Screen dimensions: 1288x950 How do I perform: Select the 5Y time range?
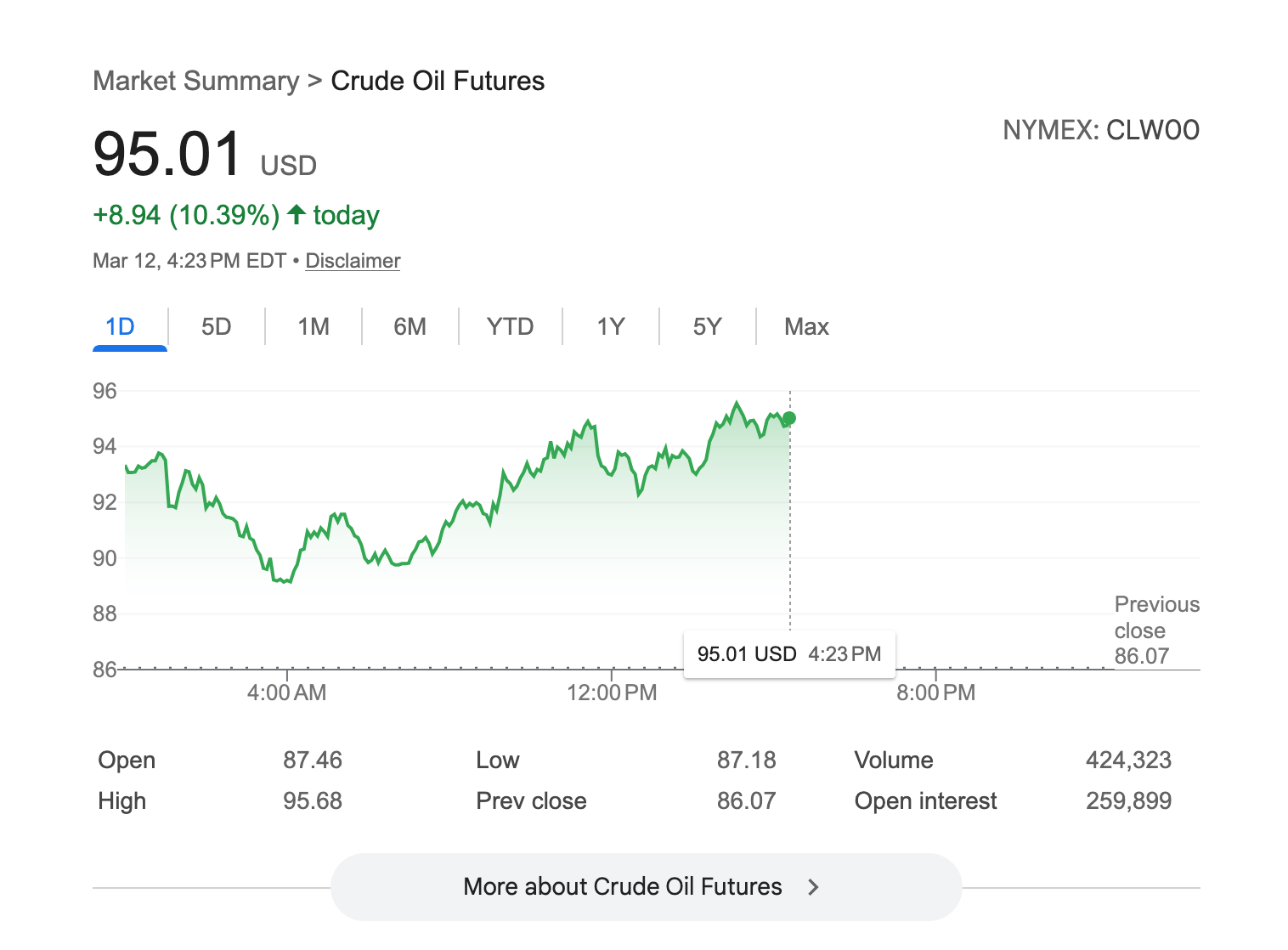(x=707, y=327)
